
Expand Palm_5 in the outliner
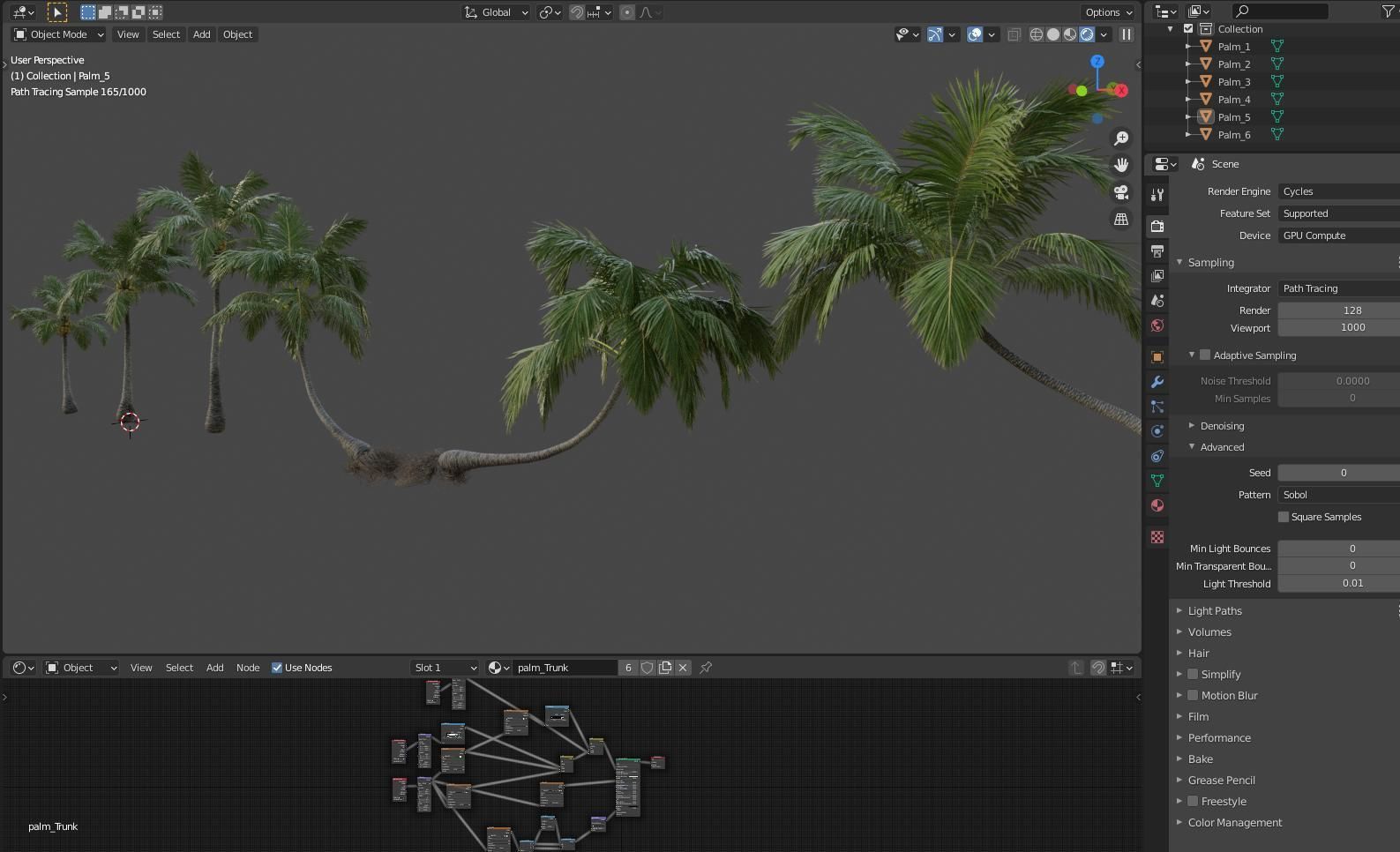[x=1188, y=117]
